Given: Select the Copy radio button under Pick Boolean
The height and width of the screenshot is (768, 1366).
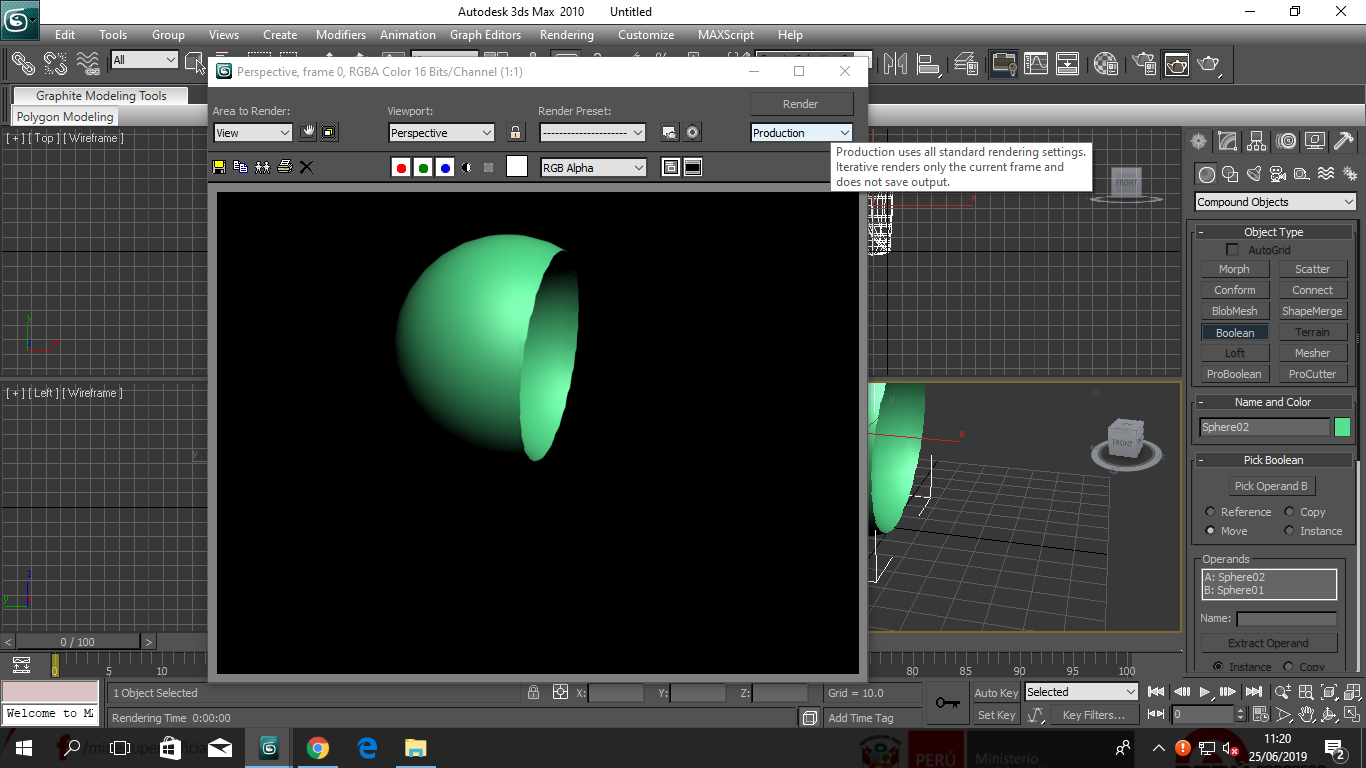Looking at the screenshot, I should 1290,511.
